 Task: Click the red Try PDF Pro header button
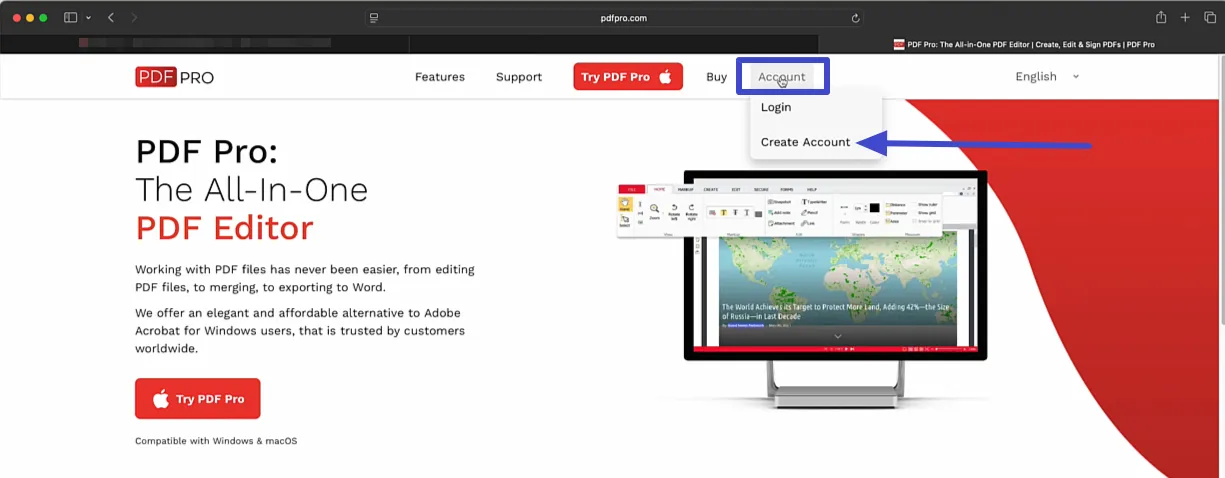coord(628,77)
